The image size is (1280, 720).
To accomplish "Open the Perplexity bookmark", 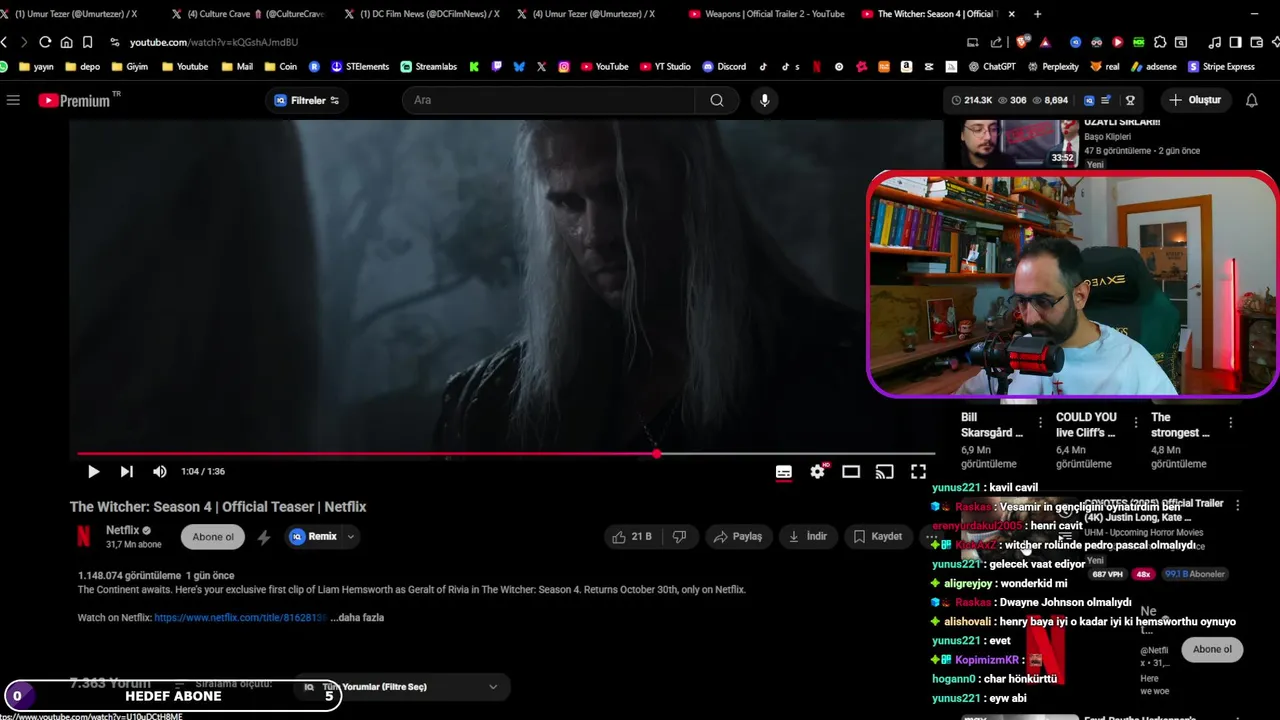I will pos(1051,67).
